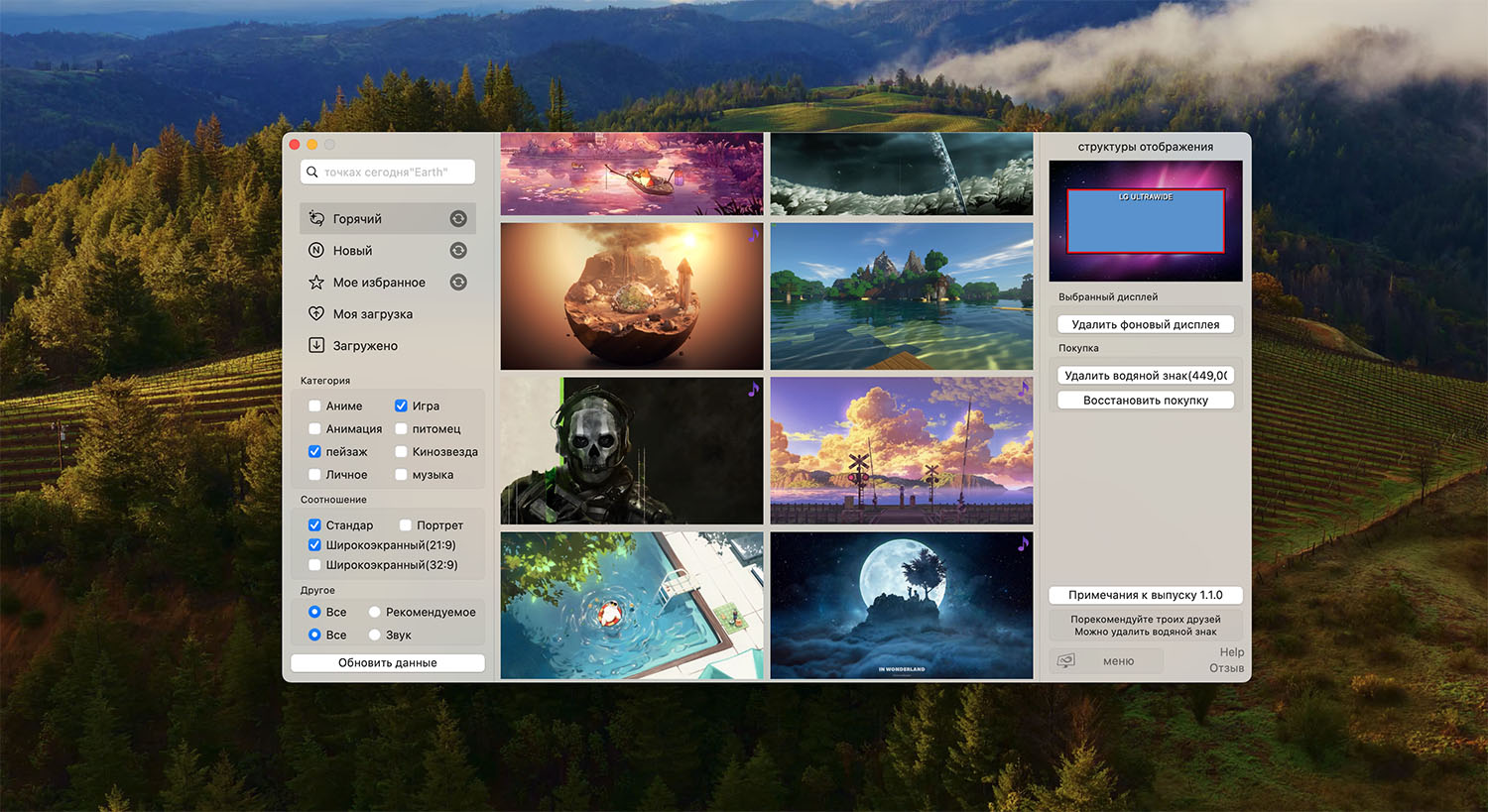Select the swimming pool wallpaper thumbnail
This screenshot has width=1488, height=812.
632,606
